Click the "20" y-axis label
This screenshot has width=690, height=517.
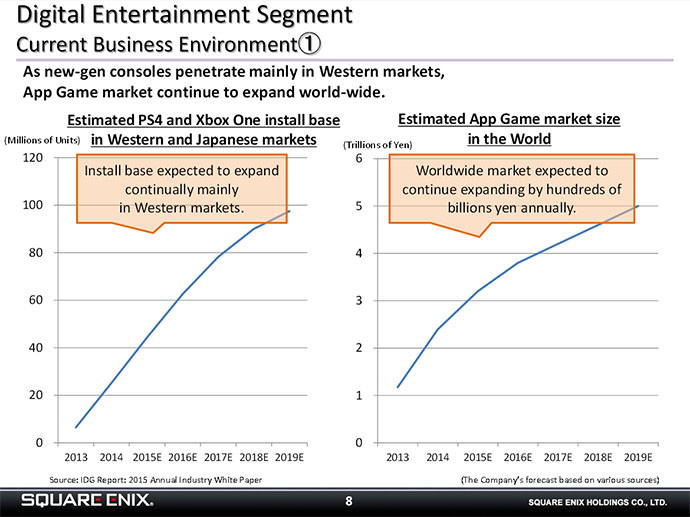pyautogui.click(x=36, y=395)
